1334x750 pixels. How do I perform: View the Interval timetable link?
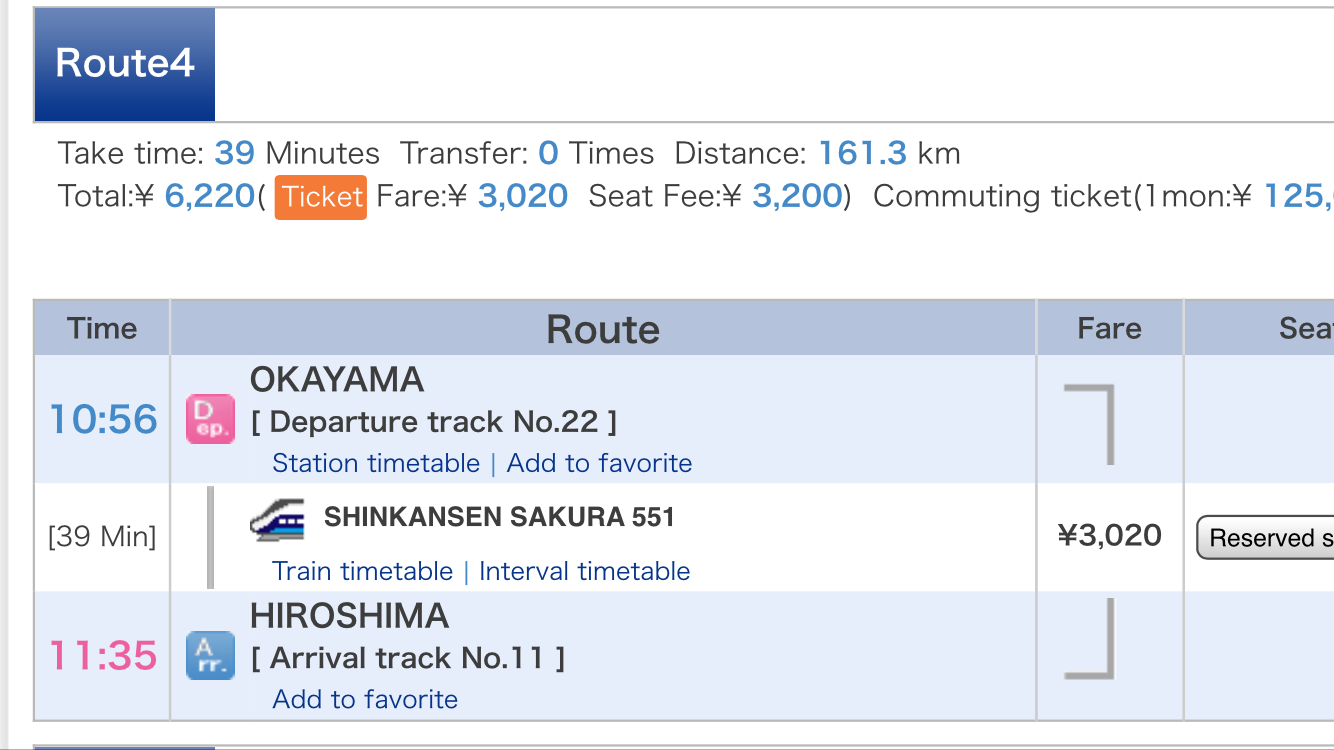point(584,572)
